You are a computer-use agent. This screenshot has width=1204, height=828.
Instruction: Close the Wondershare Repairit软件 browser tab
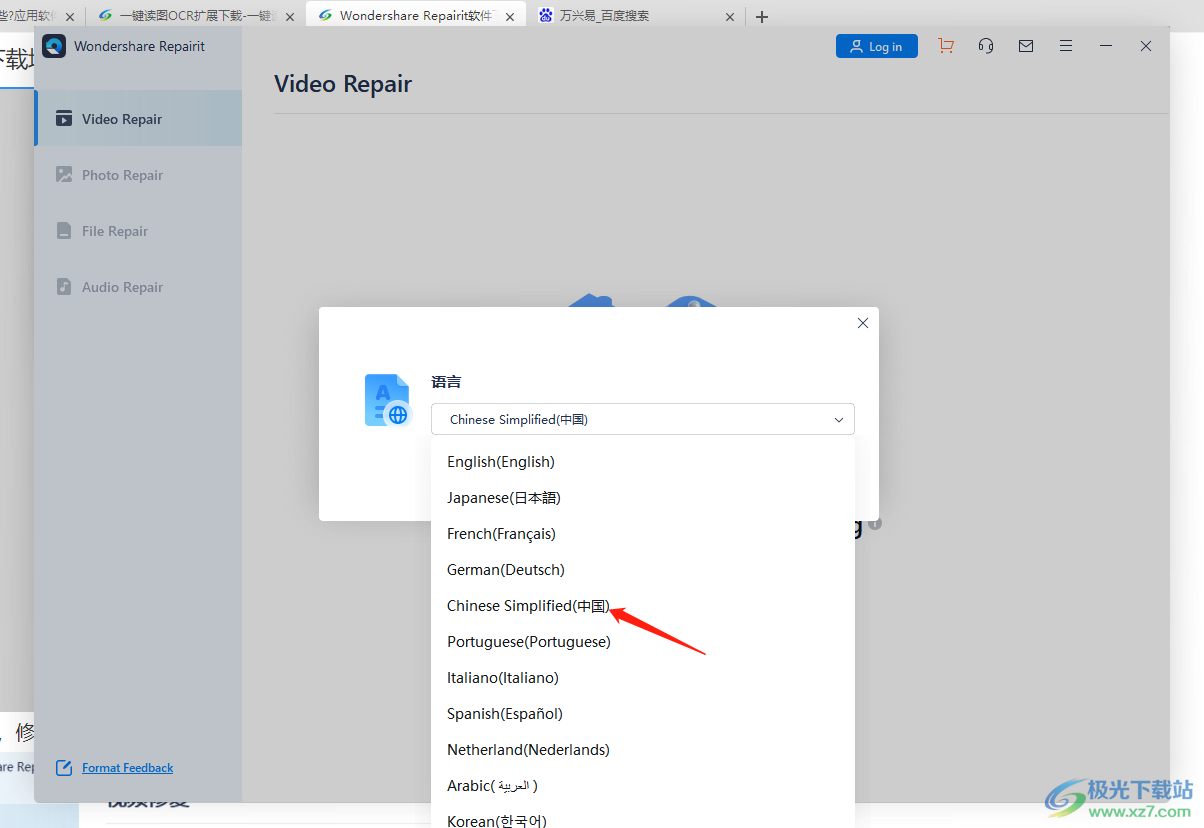click(x=510, y=17)
